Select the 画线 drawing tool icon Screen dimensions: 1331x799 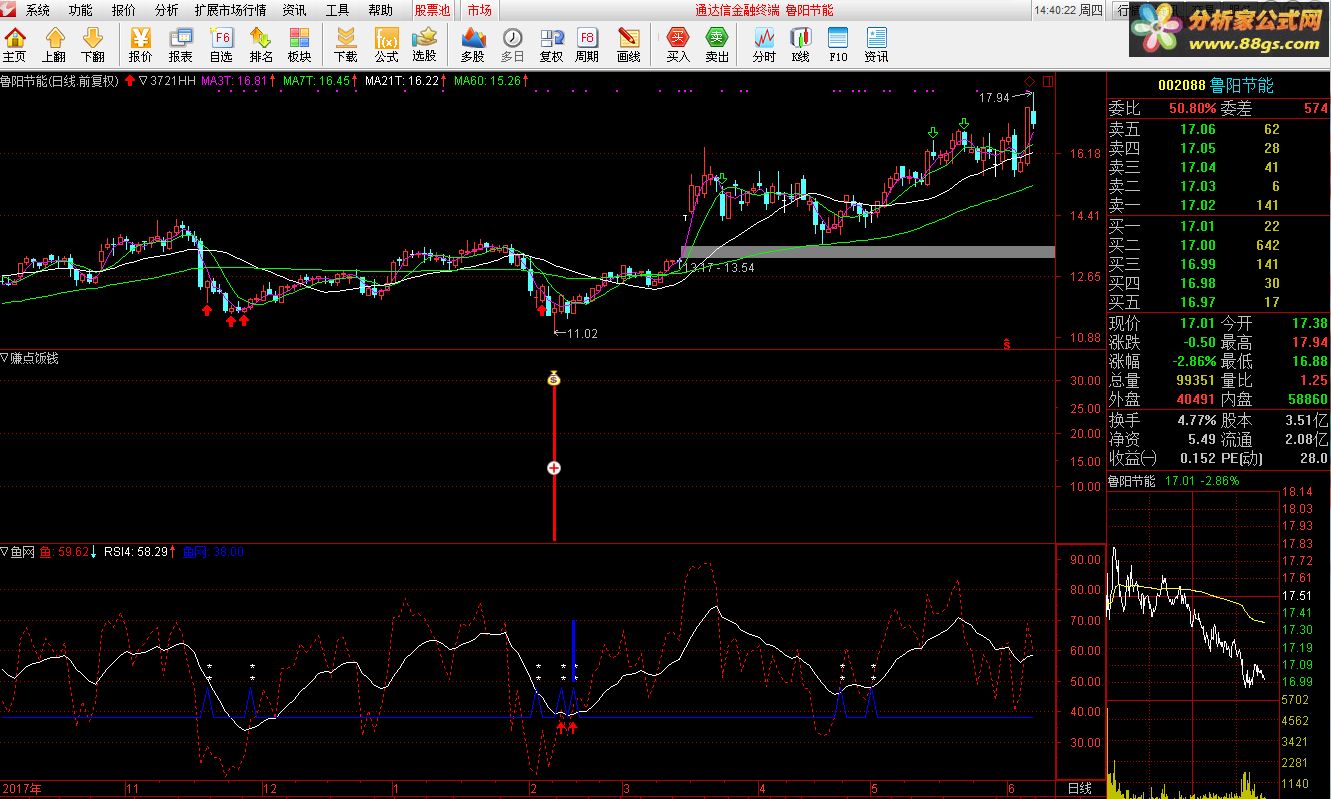point(628,45)
